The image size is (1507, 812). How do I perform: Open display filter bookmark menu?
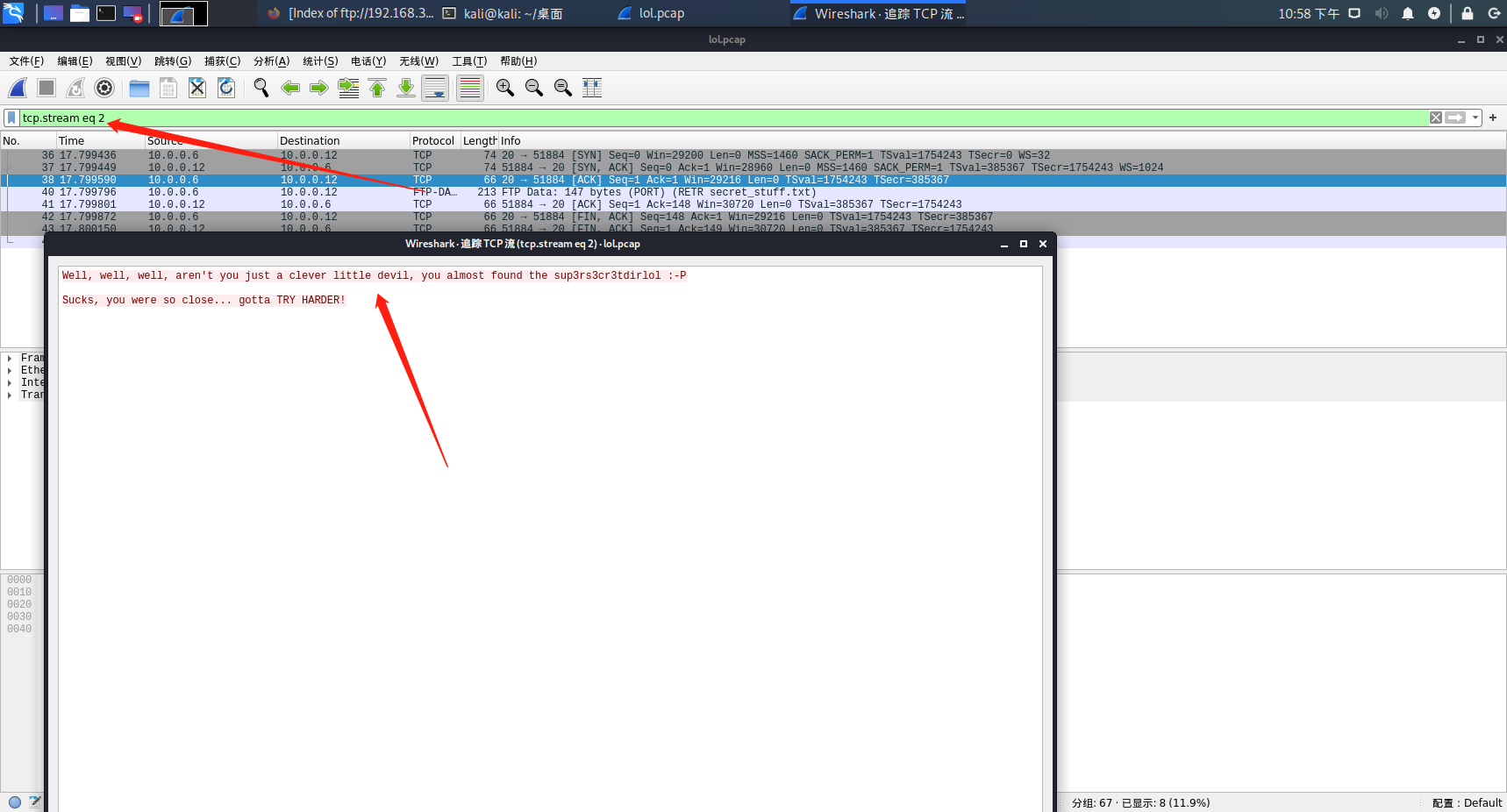[x=11, y=118]
